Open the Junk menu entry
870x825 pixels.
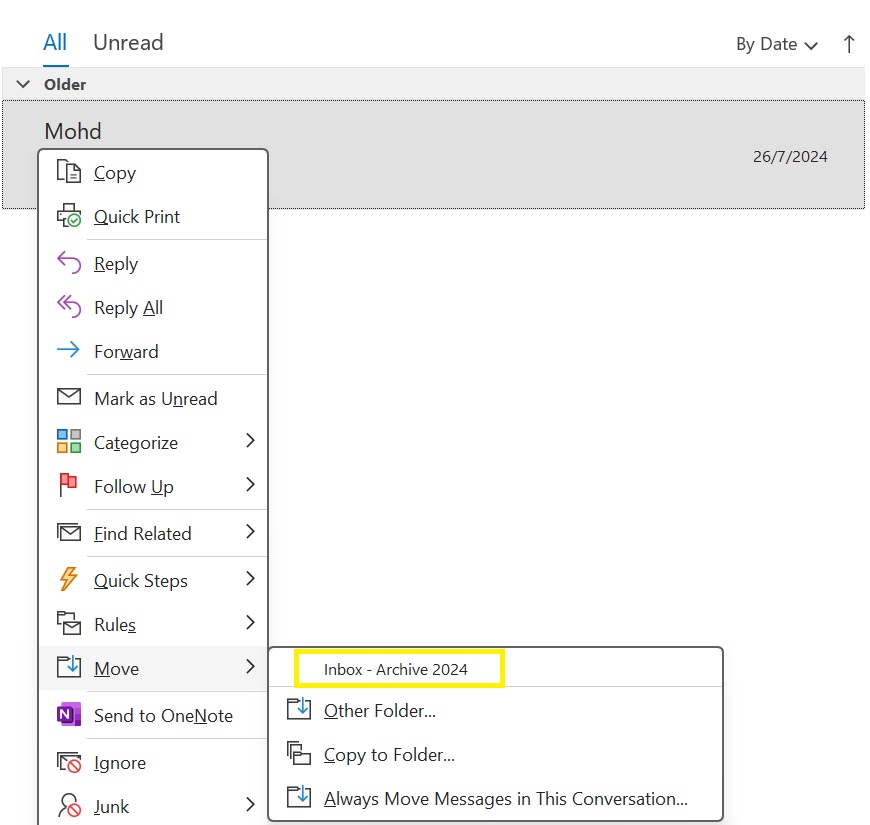click(153, 806)
